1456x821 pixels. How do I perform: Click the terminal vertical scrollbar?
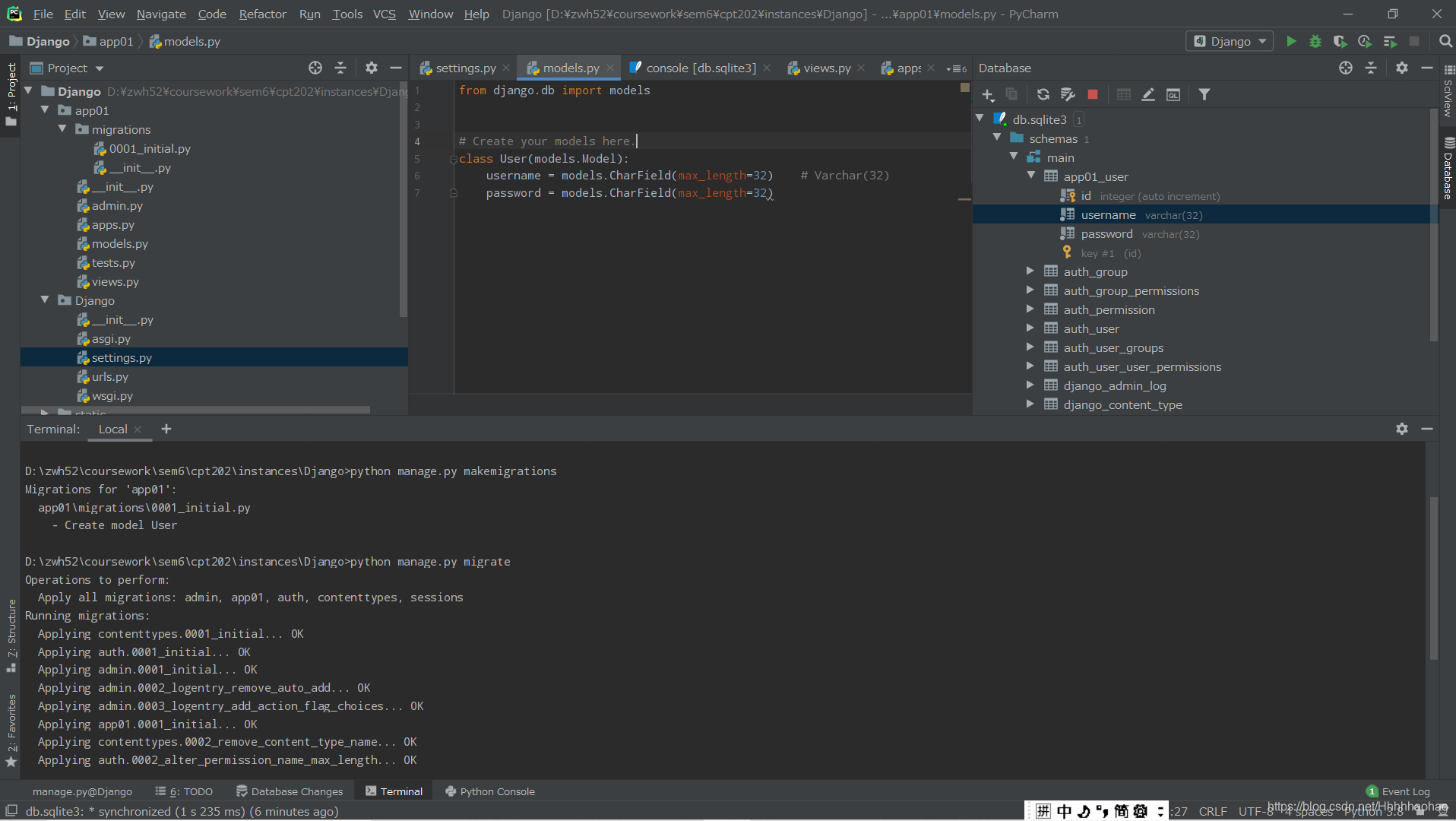click(1433, 578)
